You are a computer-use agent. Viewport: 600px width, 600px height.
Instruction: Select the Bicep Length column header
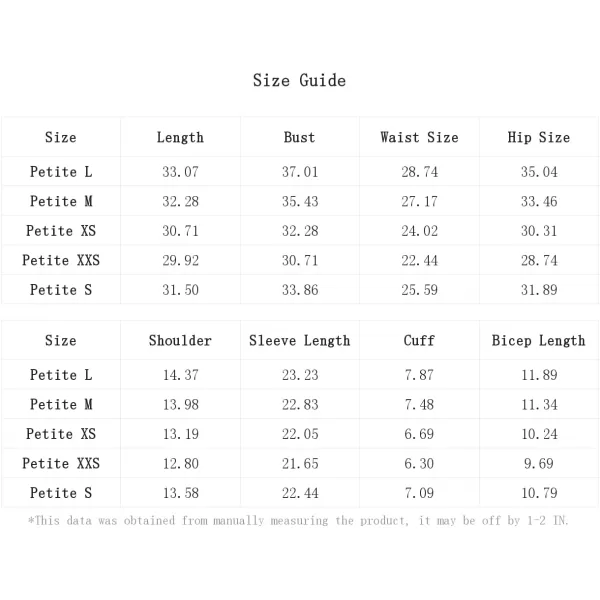[x=539, y=341]
